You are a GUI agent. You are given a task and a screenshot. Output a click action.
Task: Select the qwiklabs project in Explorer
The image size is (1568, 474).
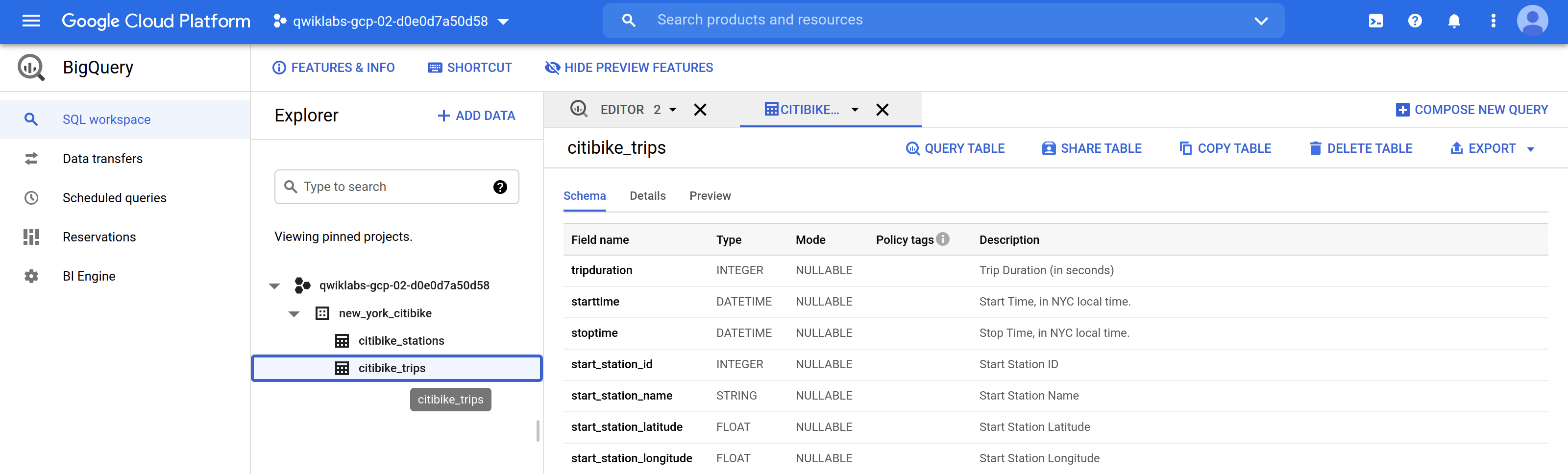tap(404, 285)
